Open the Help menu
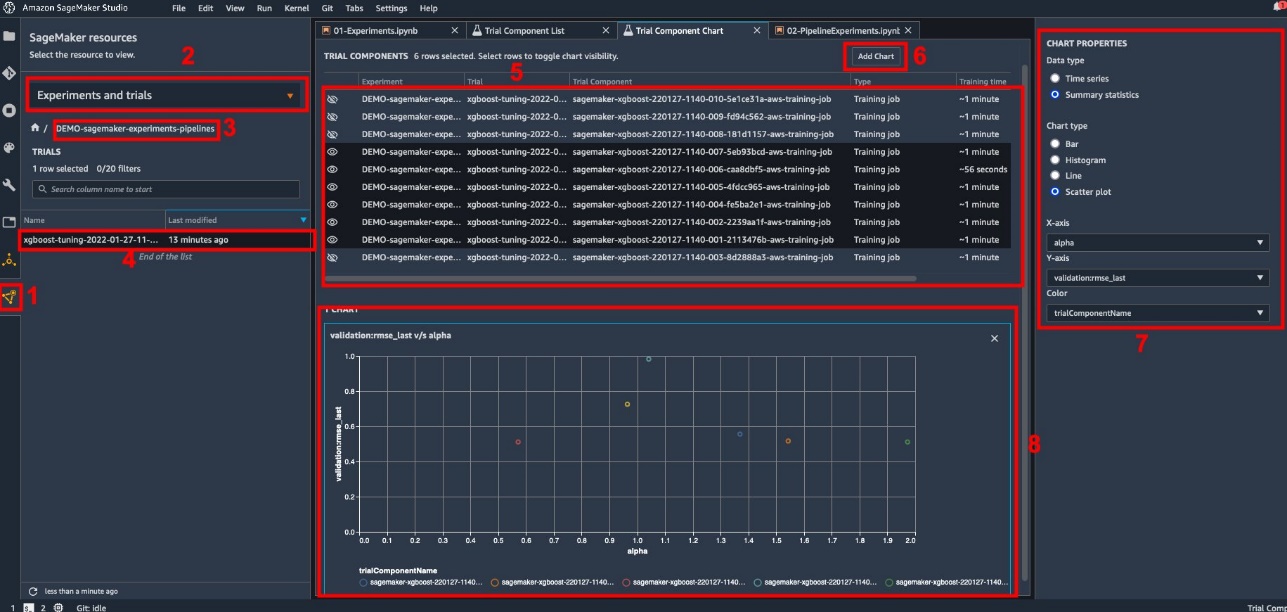 tap(428, 8)
